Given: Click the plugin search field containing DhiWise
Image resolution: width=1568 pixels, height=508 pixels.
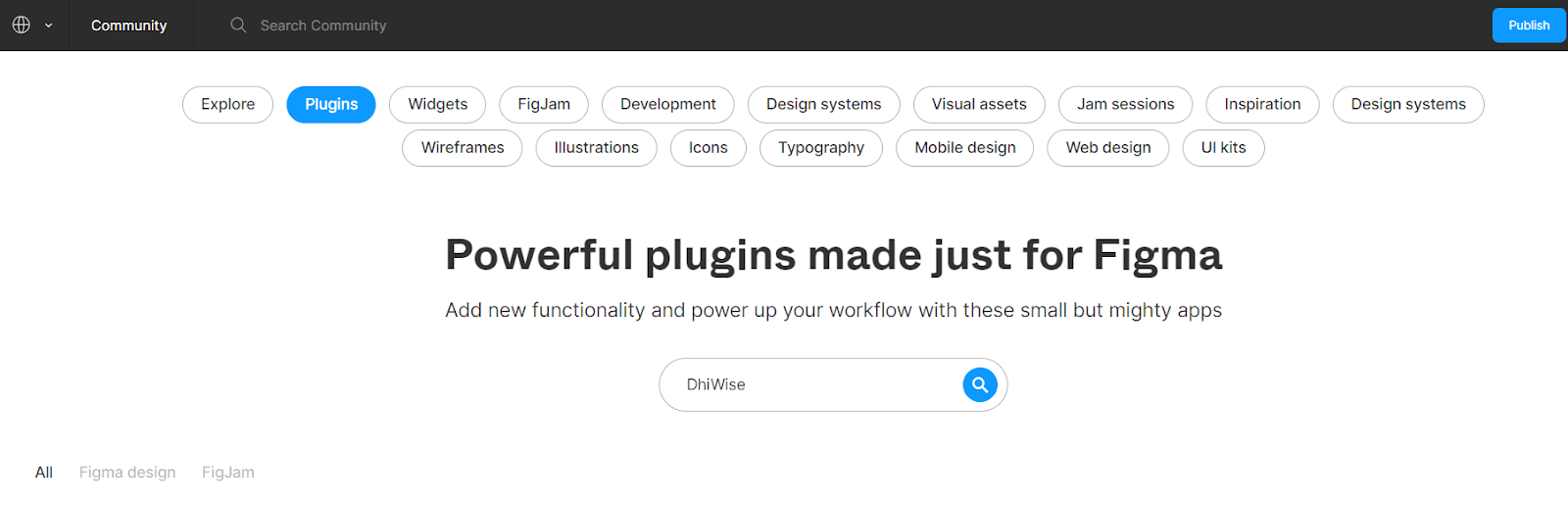Looking at the screenshot, I should pyautogui.click(x=833, y=384).
